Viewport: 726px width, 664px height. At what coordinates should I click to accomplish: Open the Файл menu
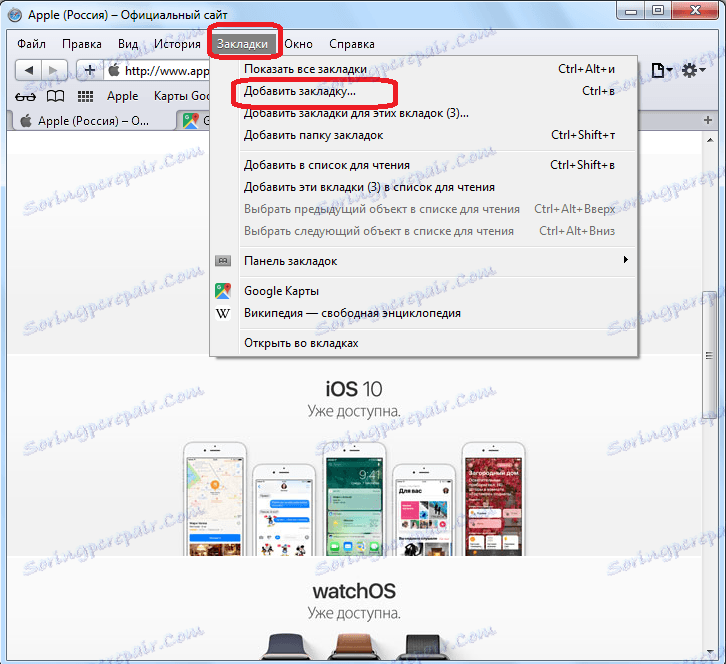click(31, 44)
